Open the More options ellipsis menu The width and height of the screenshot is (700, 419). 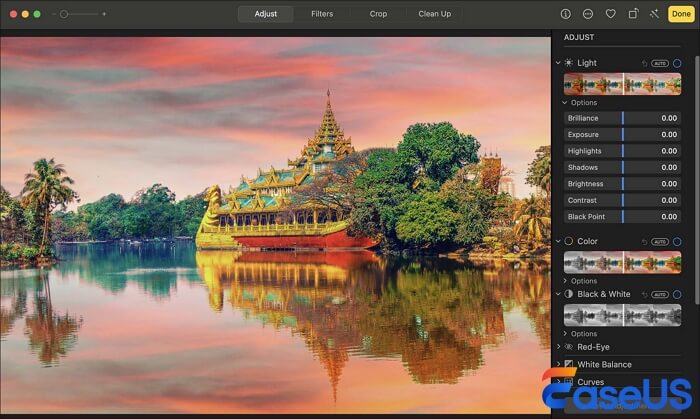(x=587, y=14)
